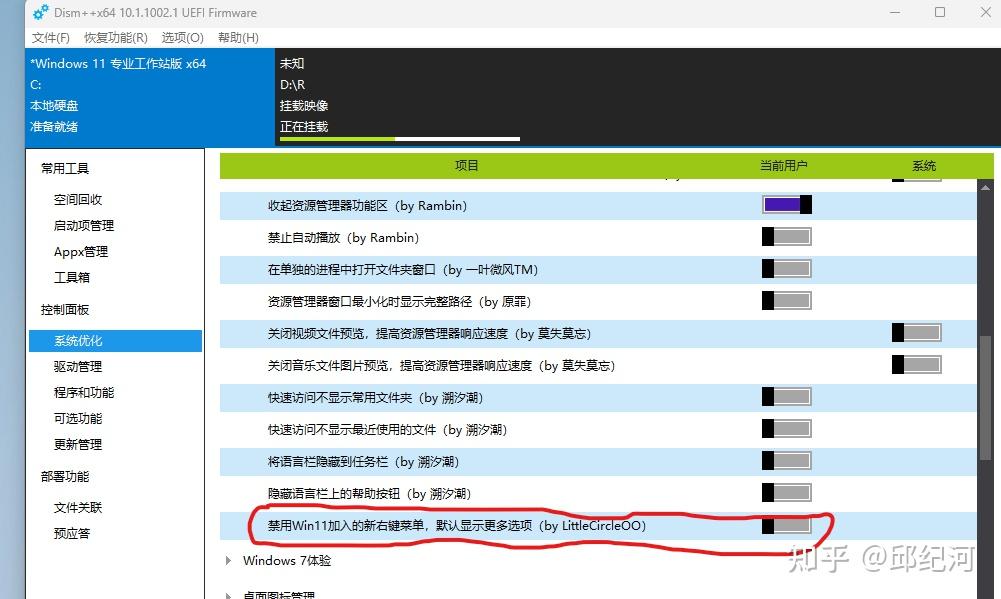Disable the 收起资源管理器功能区 switch
The width and height of the screenshot is (1001, 599).
tap(786, 204)
